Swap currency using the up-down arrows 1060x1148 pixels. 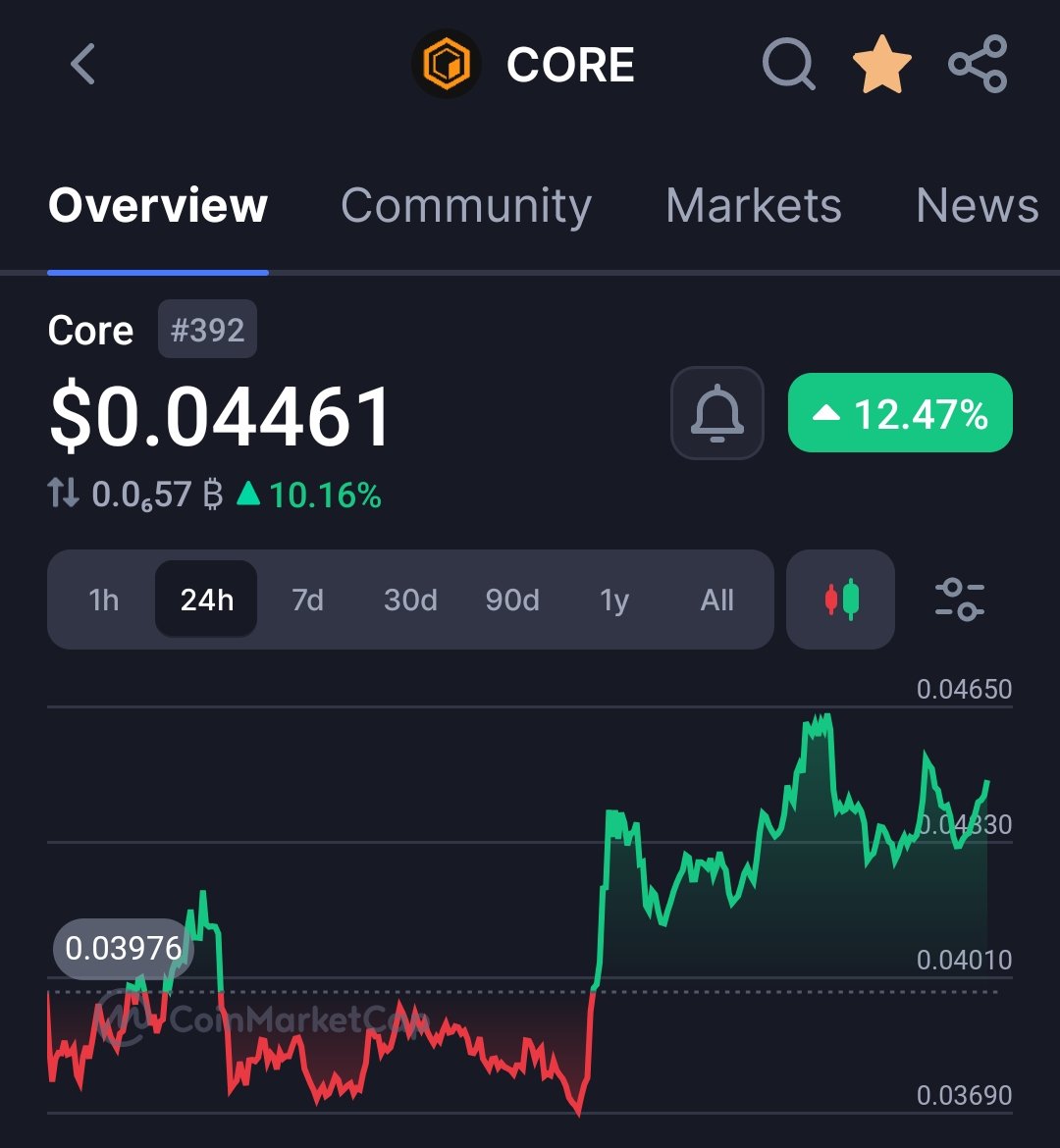point(63,494)
